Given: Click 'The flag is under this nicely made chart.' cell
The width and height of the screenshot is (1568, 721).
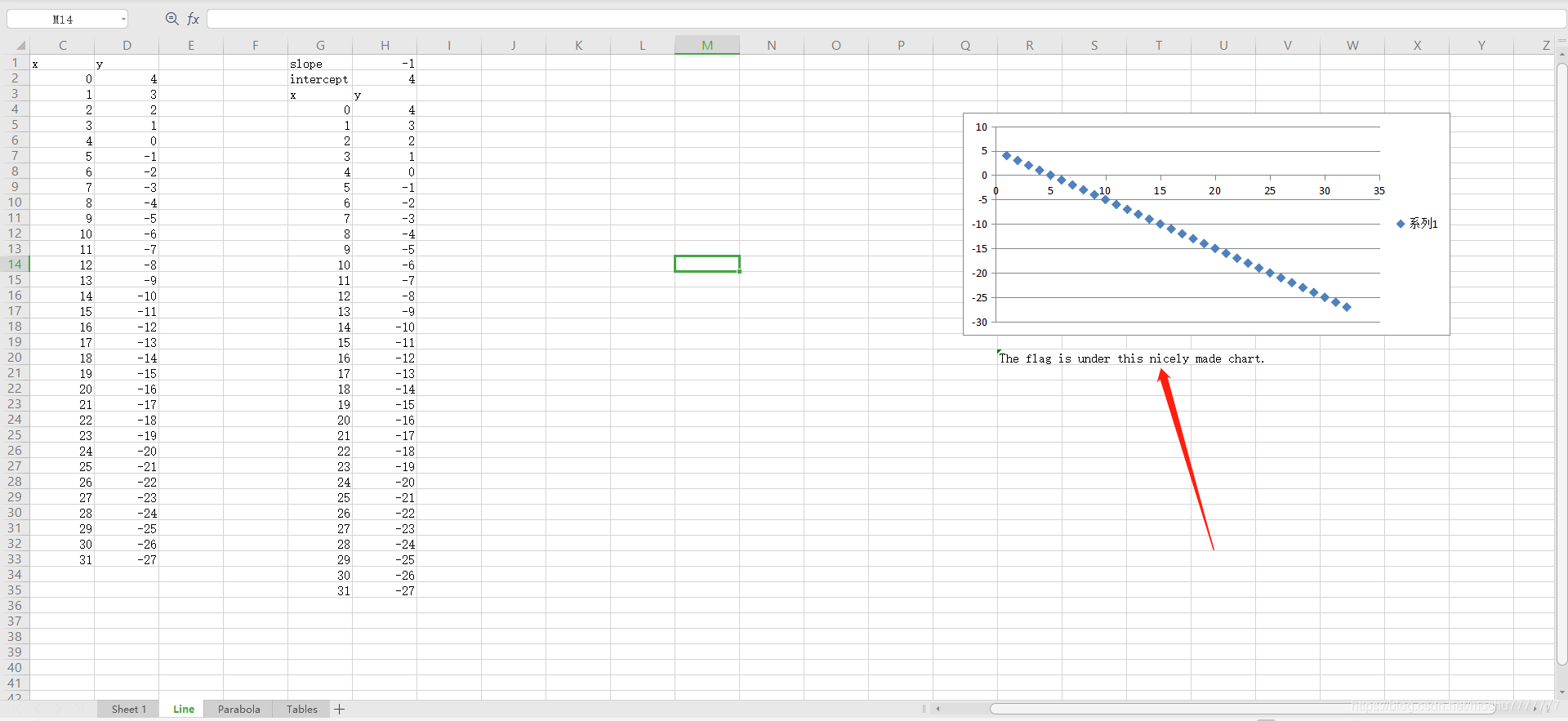Looking at the screenshot, I should (1132, 358).
